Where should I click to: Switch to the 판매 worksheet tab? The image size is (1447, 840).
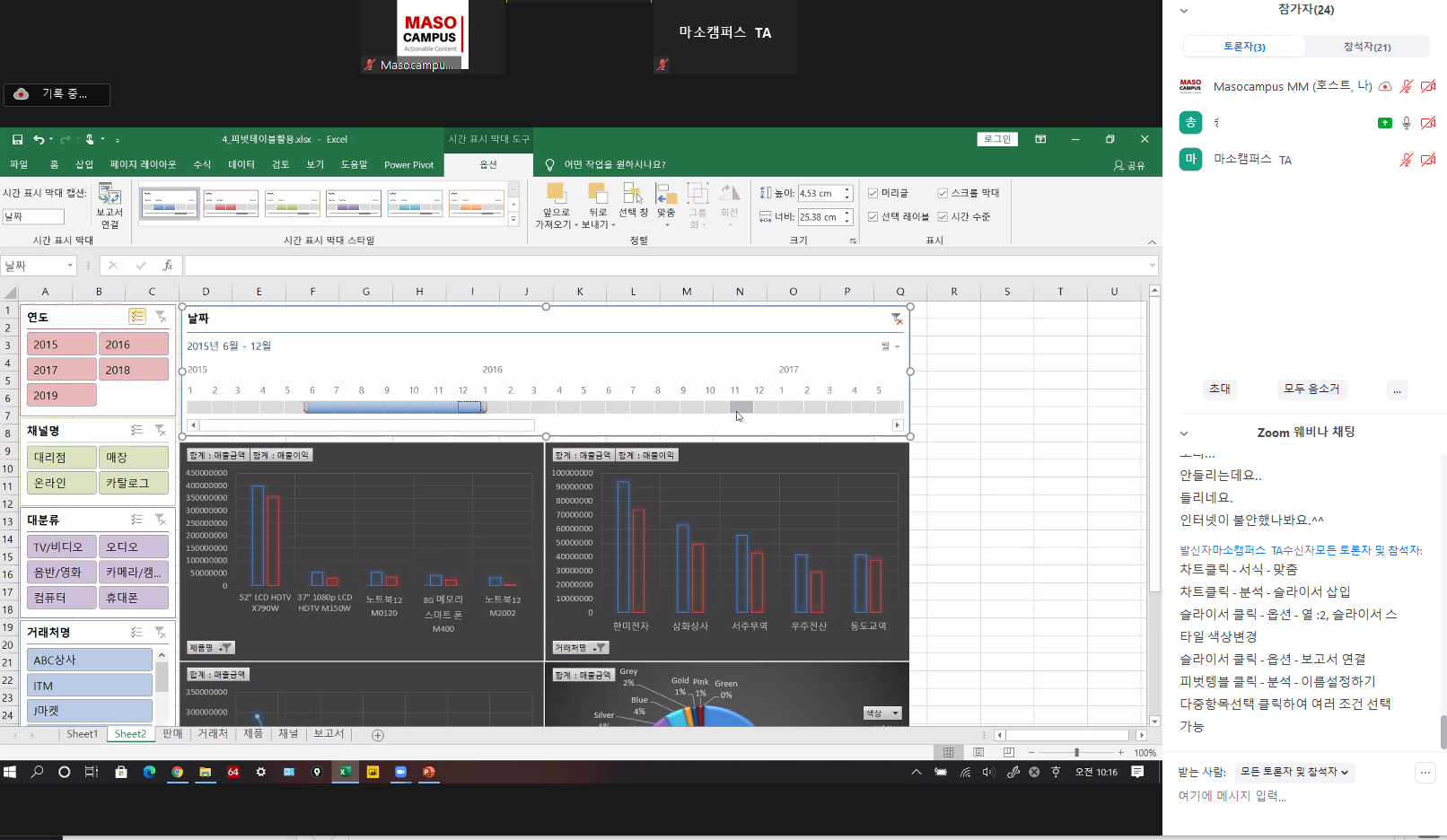172,734
